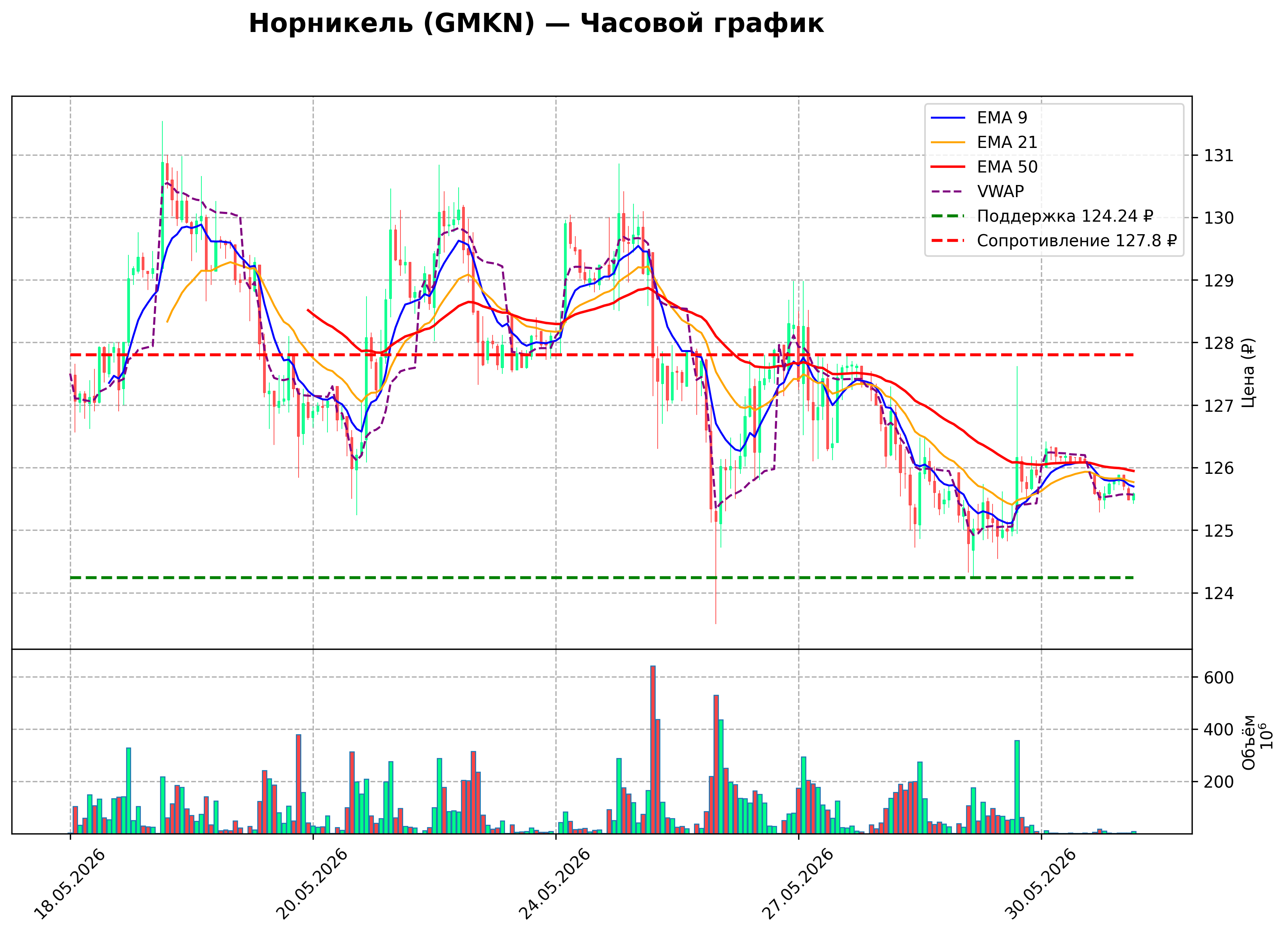Viewport: 1288px width, 934px height.
Task: Click the solid red EMA 50 legend line sample
Action: coord(948,167)
